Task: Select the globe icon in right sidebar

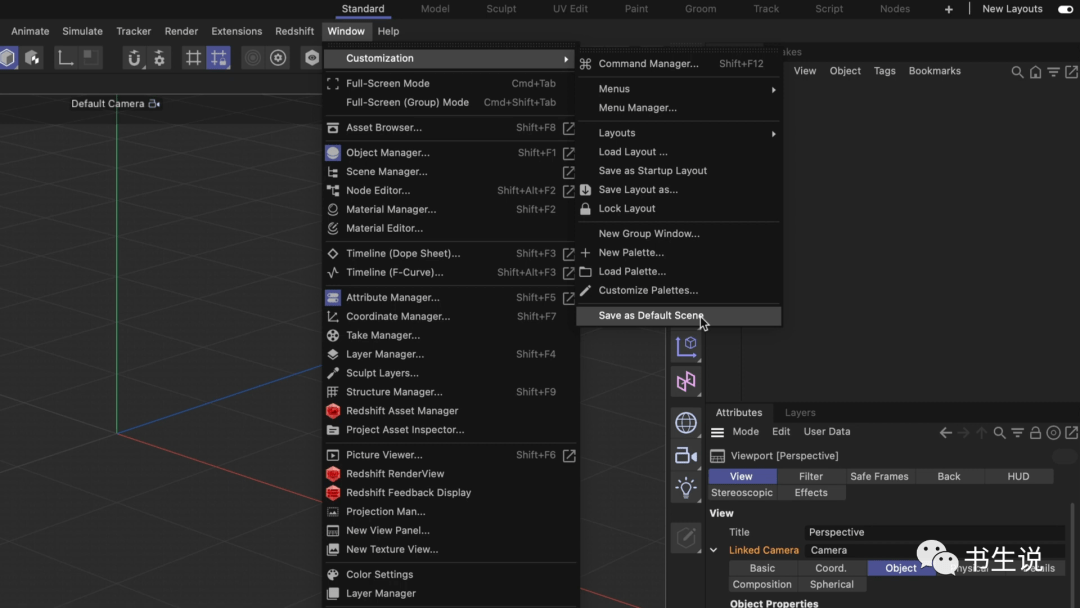Action: point(686,423)
